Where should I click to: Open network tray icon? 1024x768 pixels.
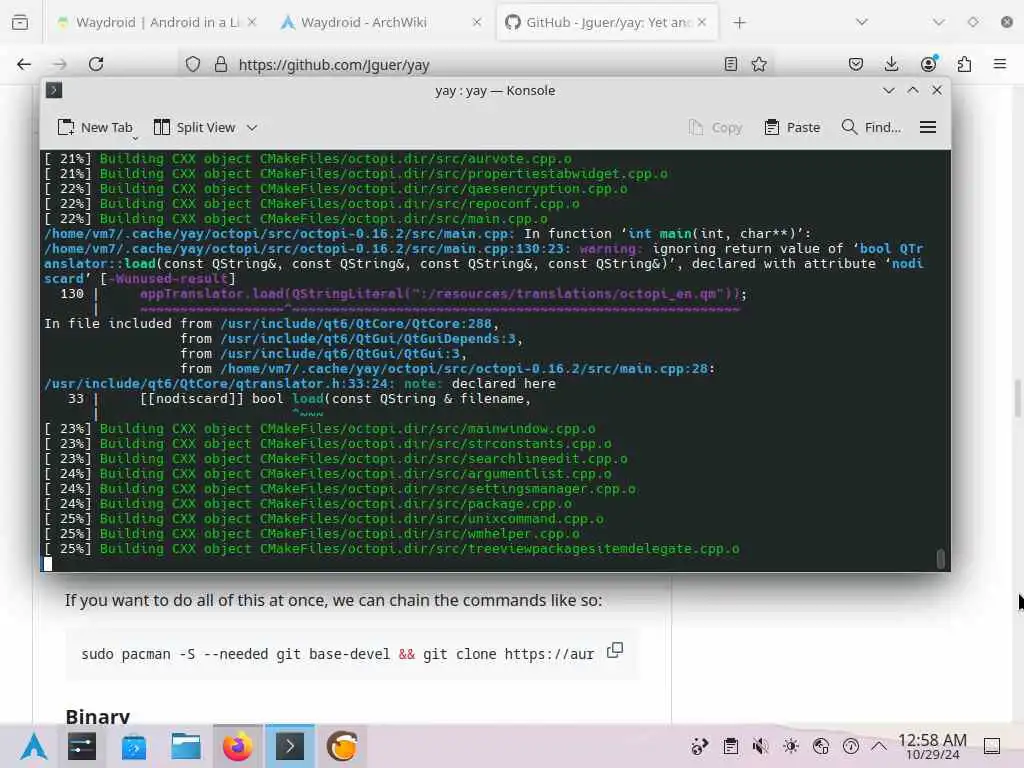821,746
